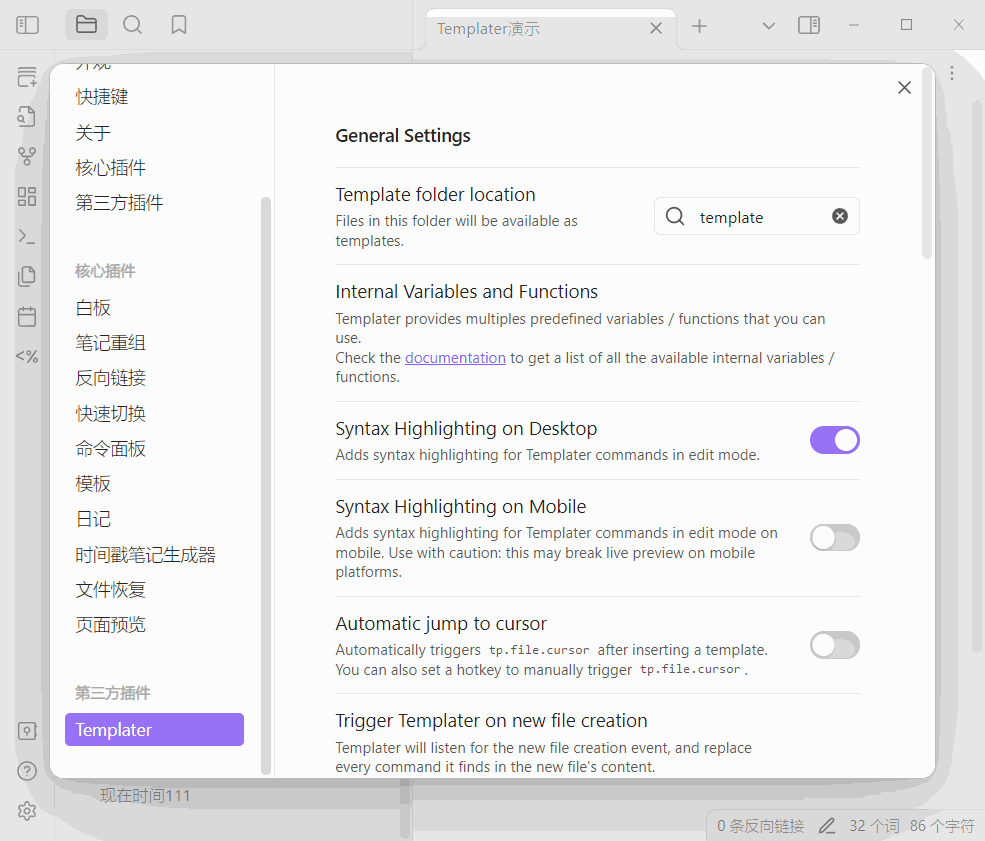The width and height of the screenshot is (985, 841).
Task: Toggle the left sidebar panel icon
Action: (27, 25)
